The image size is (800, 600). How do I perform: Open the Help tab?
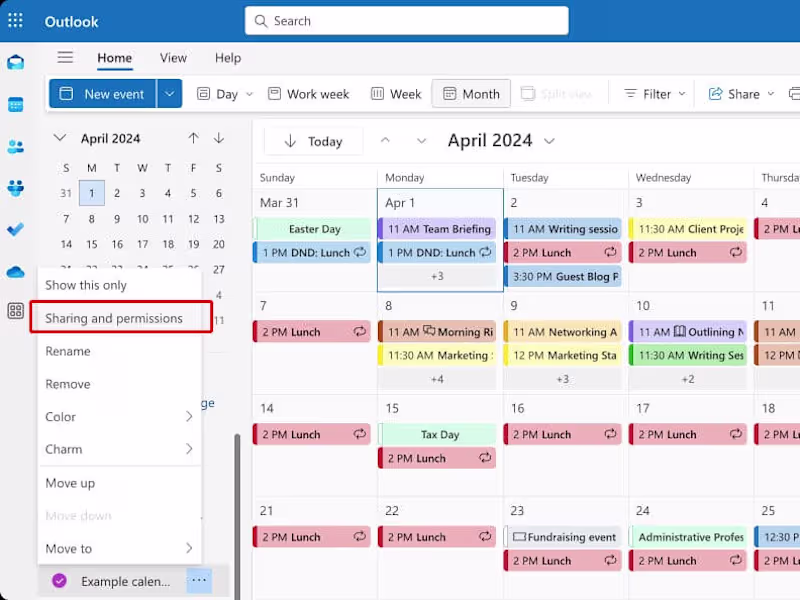click(x=228, y=58)
